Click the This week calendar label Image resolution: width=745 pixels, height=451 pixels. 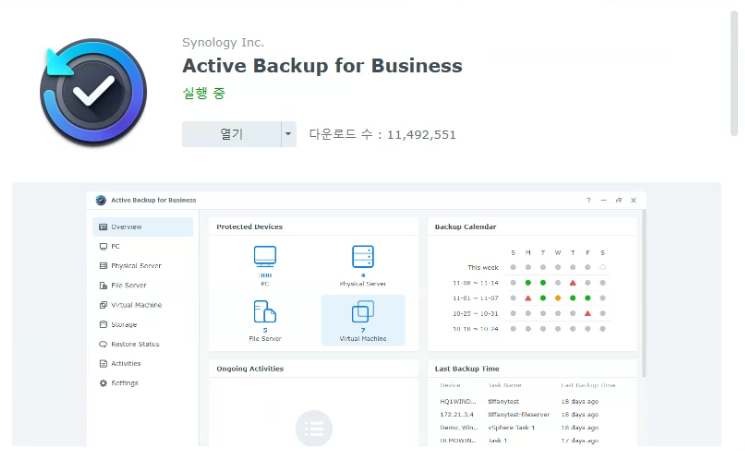pos(483,268)
